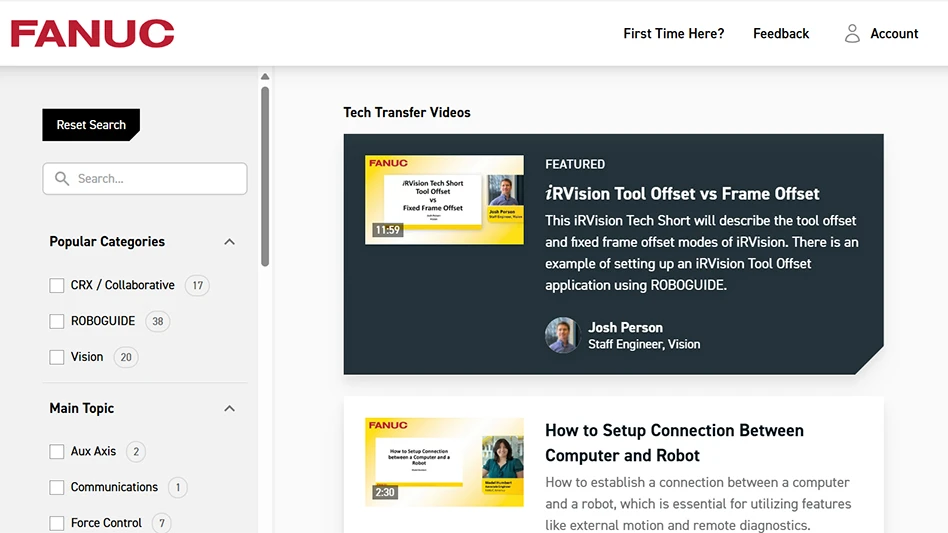Screen dimensions: 948x533
Task: Collapse the Popular Categories section
Action: tap(229, 242)
